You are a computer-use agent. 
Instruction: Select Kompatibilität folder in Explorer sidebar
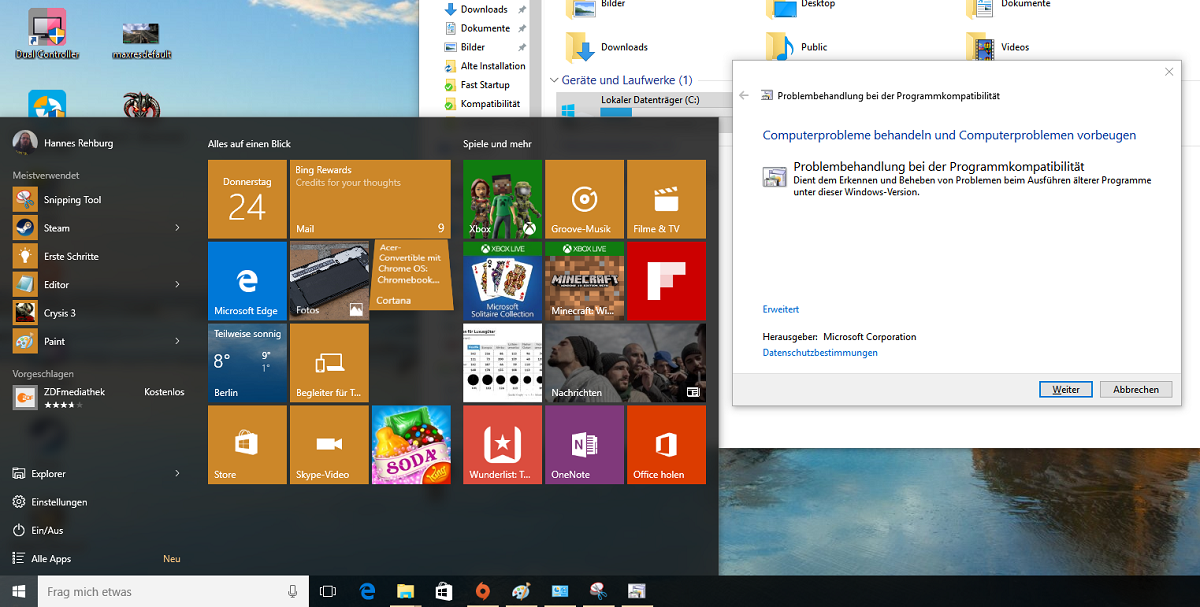485,103
